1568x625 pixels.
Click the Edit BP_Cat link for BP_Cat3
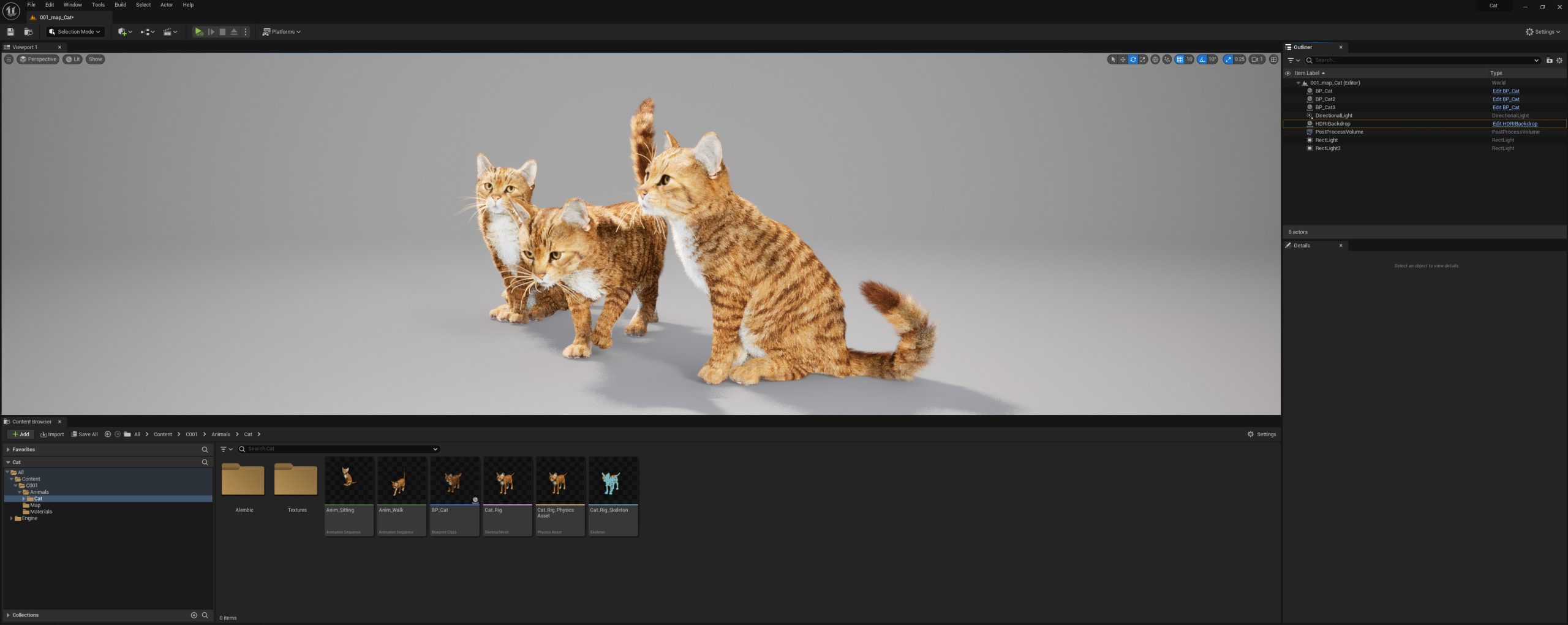[1506, 107]
